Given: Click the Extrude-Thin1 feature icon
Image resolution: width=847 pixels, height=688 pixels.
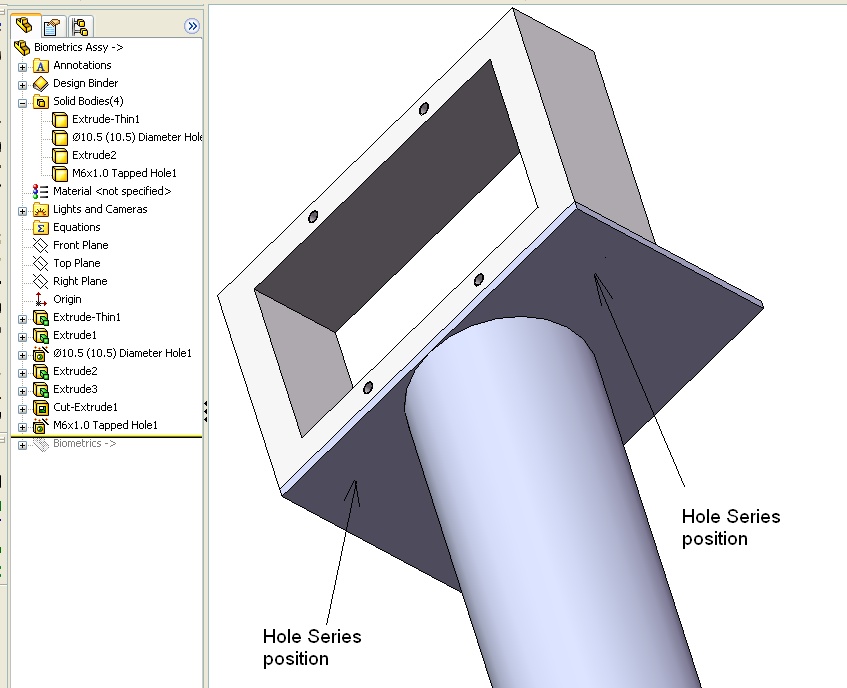Looking at the screenshot, I should (41, 318).
